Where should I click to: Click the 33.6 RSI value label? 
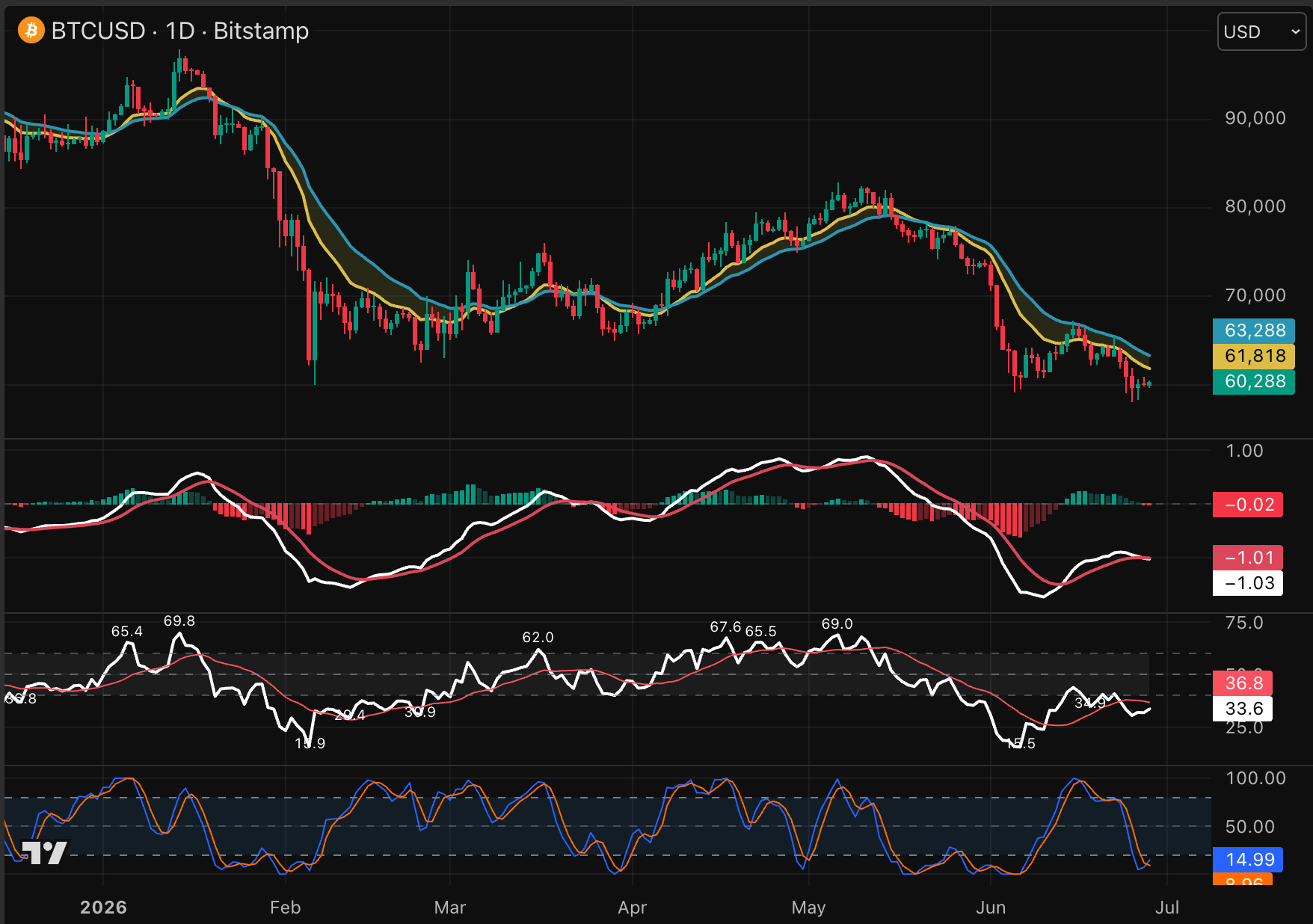(1243, 708)
